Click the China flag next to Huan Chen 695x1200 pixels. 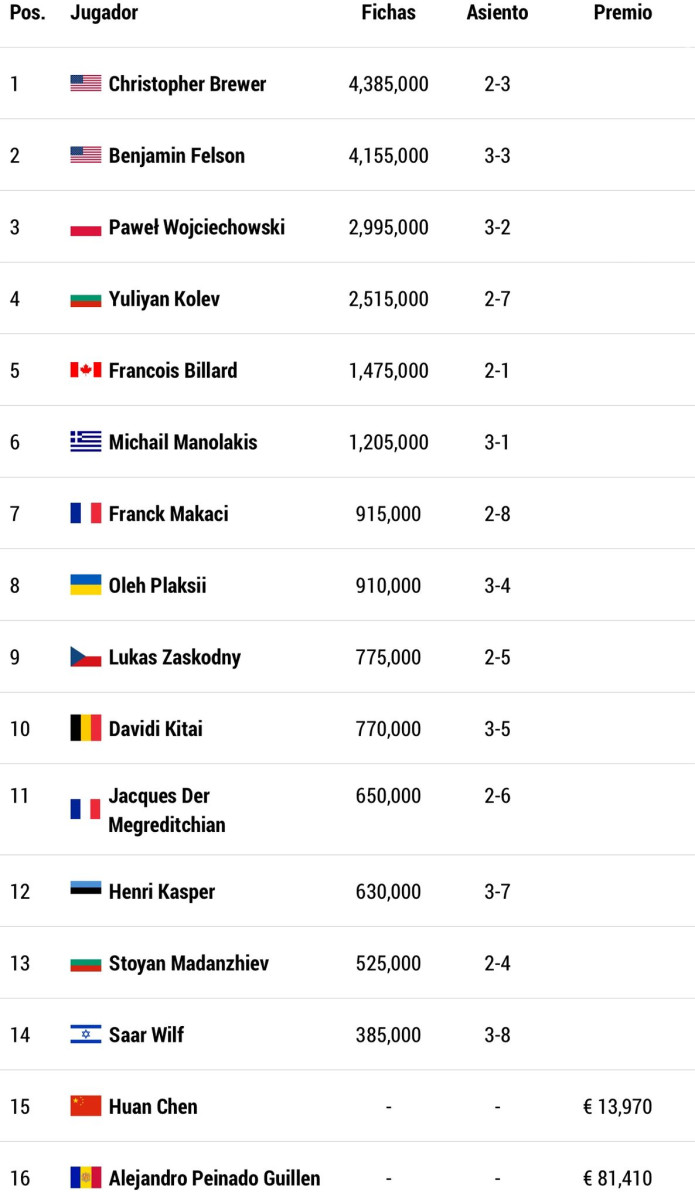85,1106
